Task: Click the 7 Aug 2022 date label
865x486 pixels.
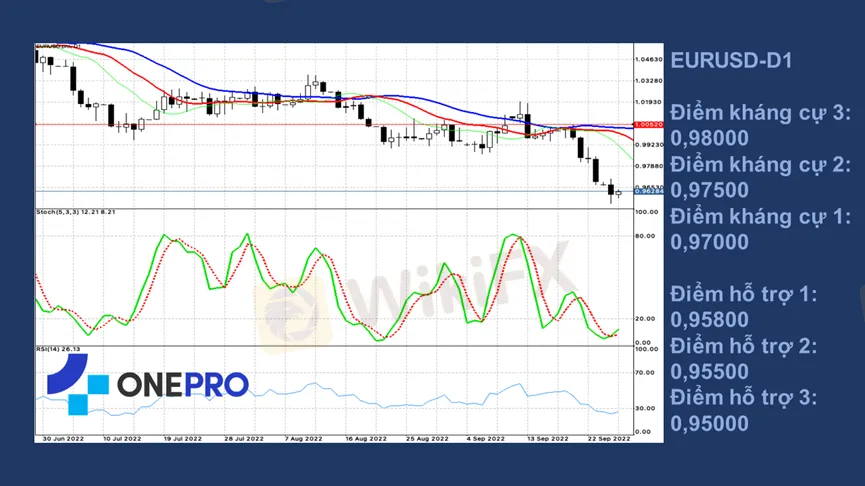Action: [x=303, y=438]
